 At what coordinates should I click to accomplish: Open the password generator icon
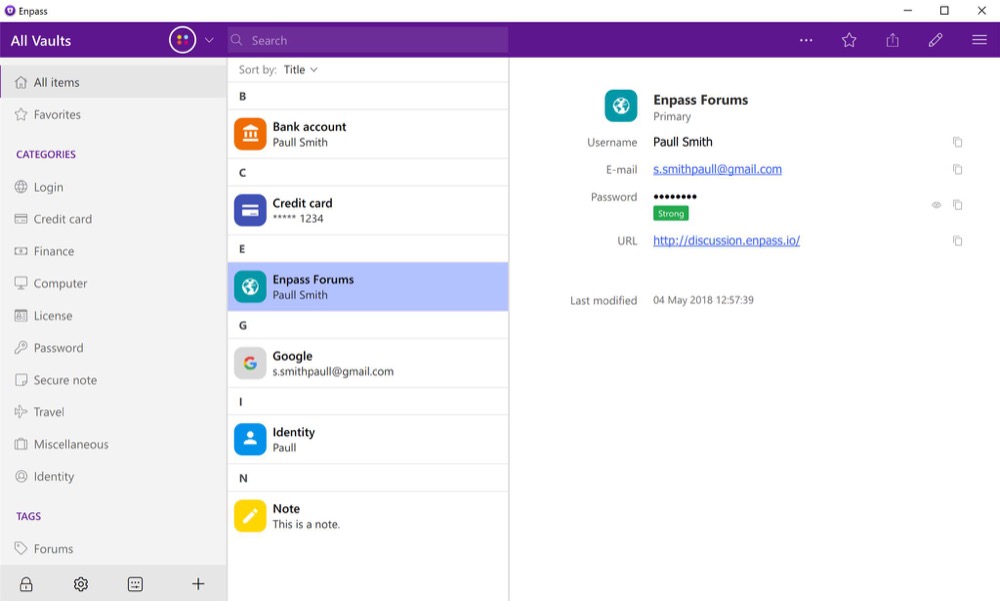click(136, 584)
